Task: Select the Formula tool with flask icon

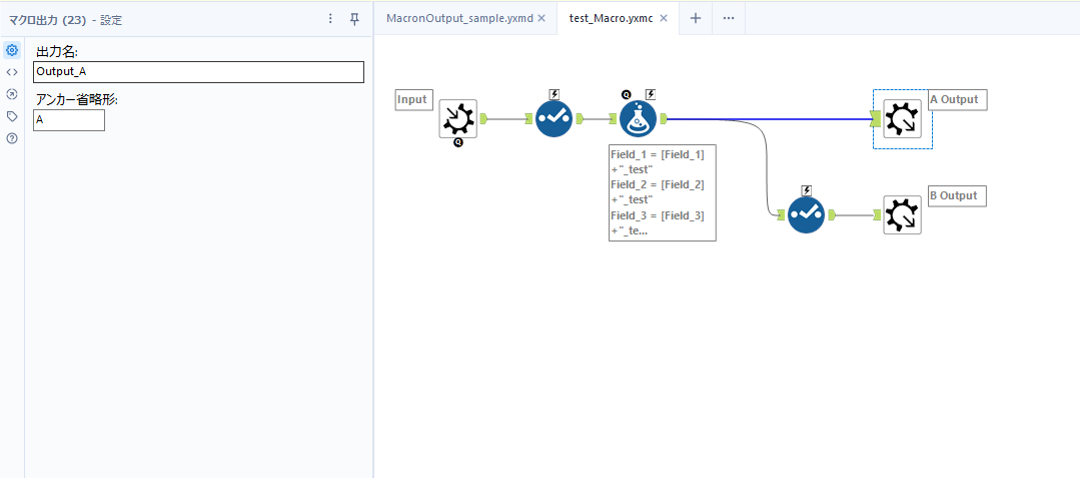Action: 638,119
